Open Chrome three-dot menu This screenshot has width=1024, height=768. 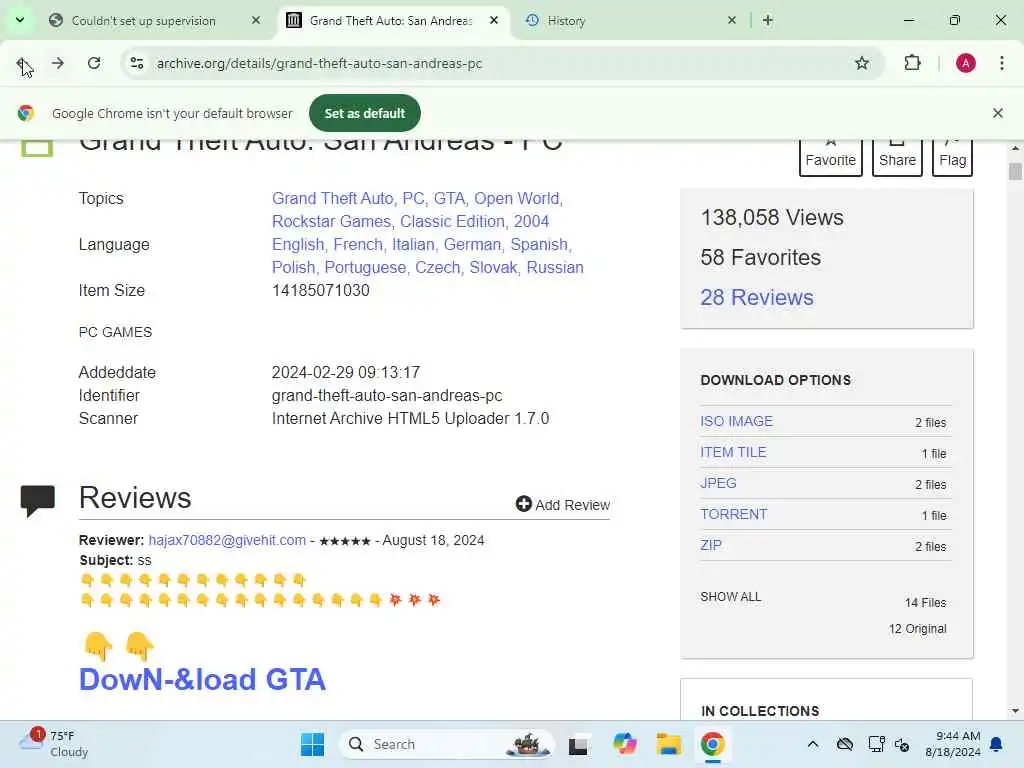pyautogui.click(x=1002, y=63)
